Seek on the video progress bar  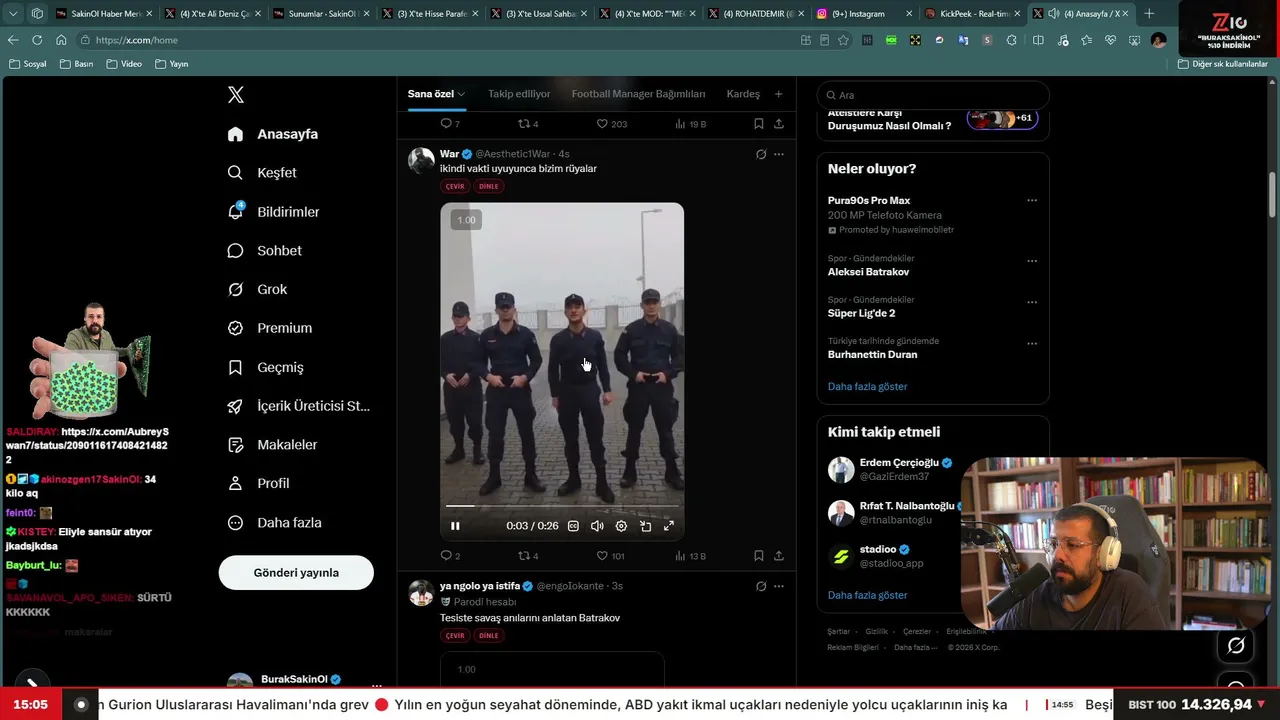coord(562,506)
